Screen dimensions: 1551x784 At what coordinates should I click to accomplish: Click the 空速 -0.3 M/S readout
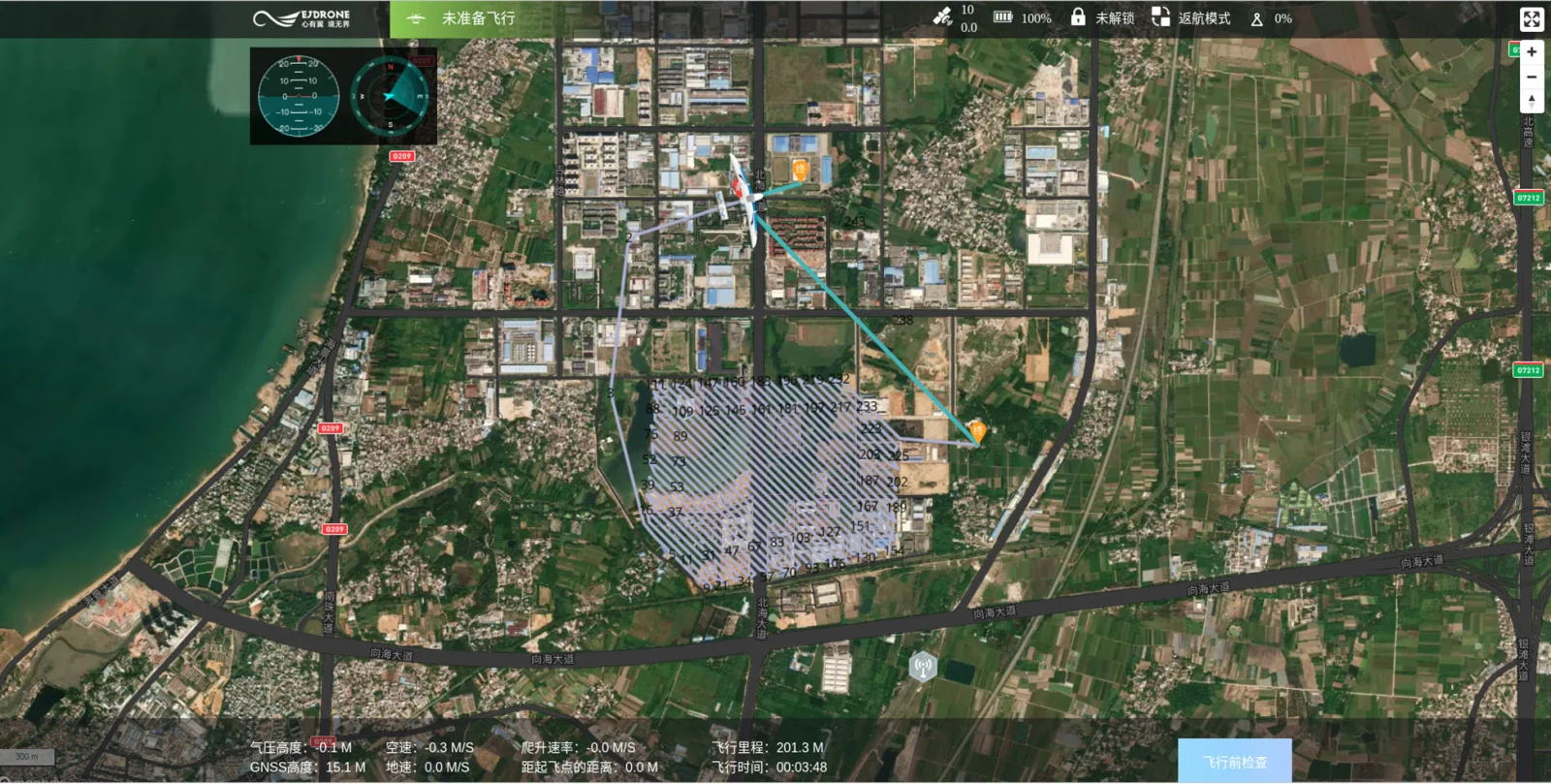pos(429,747)
